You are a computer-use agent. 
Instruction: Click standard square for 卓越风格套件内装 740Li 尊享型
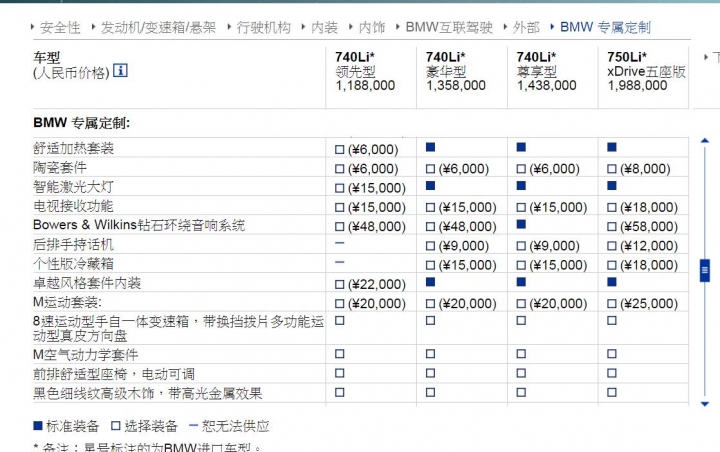coord(521,282)
